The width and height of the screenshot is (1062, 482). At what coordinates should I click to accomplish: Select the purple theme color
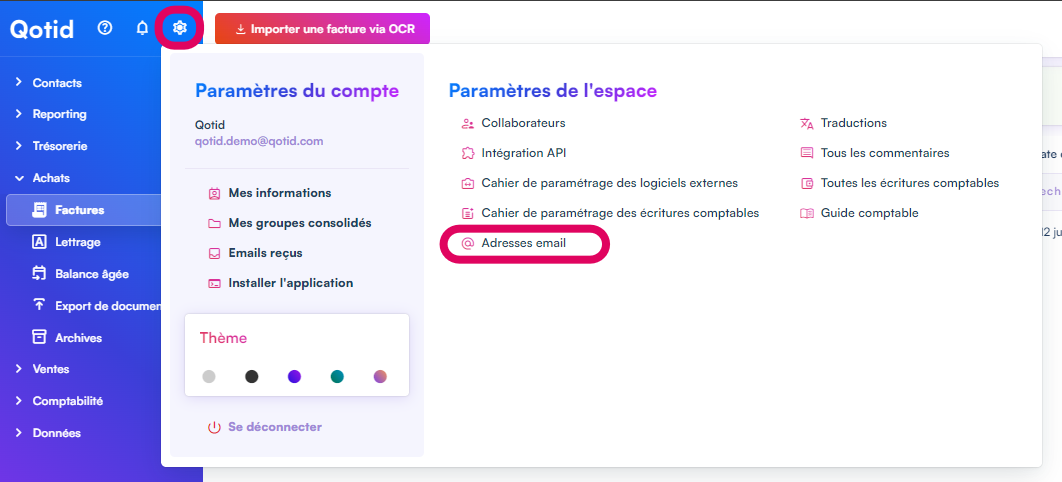point(294,377)
